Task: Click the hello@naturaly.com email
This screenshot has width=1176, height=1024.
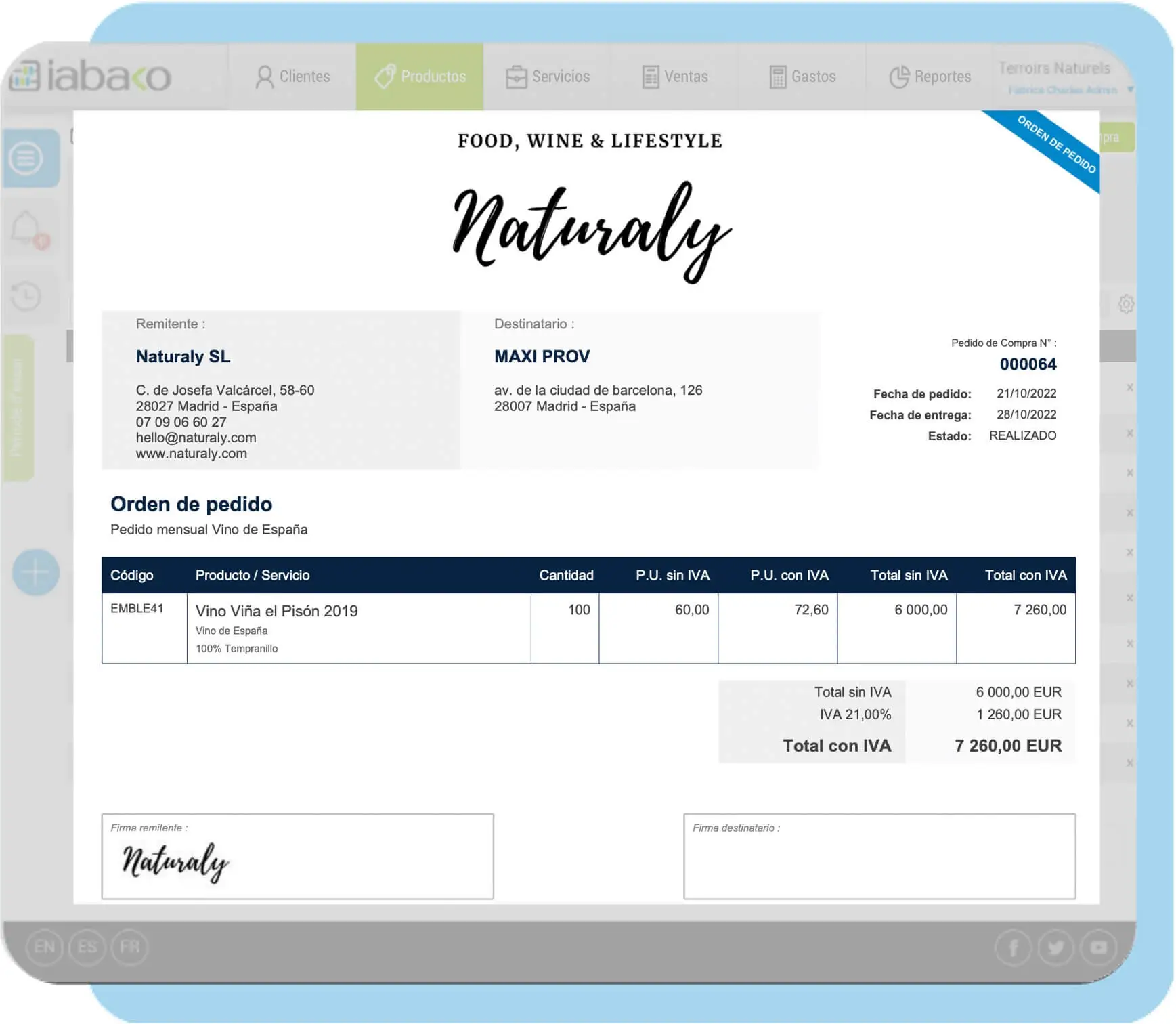Action: coord(196,438)
